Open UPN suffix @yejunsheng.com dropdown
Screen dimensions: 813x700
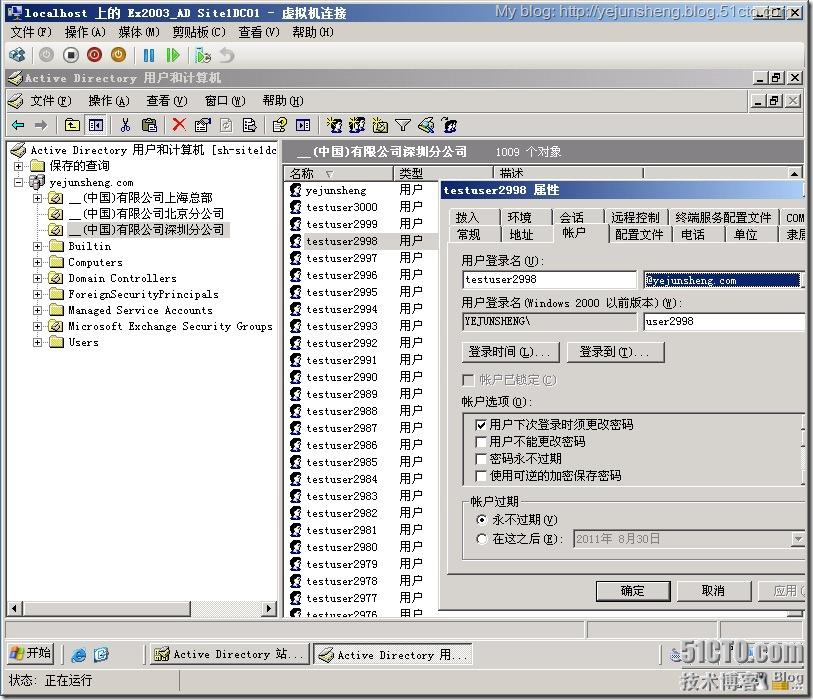pos(724,281)
